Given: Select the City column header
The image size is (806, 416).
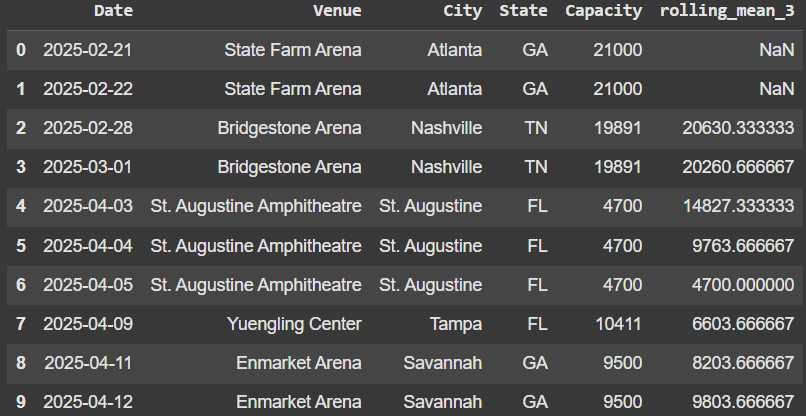Looking at the screenshot, I should (x=462, y=12).
